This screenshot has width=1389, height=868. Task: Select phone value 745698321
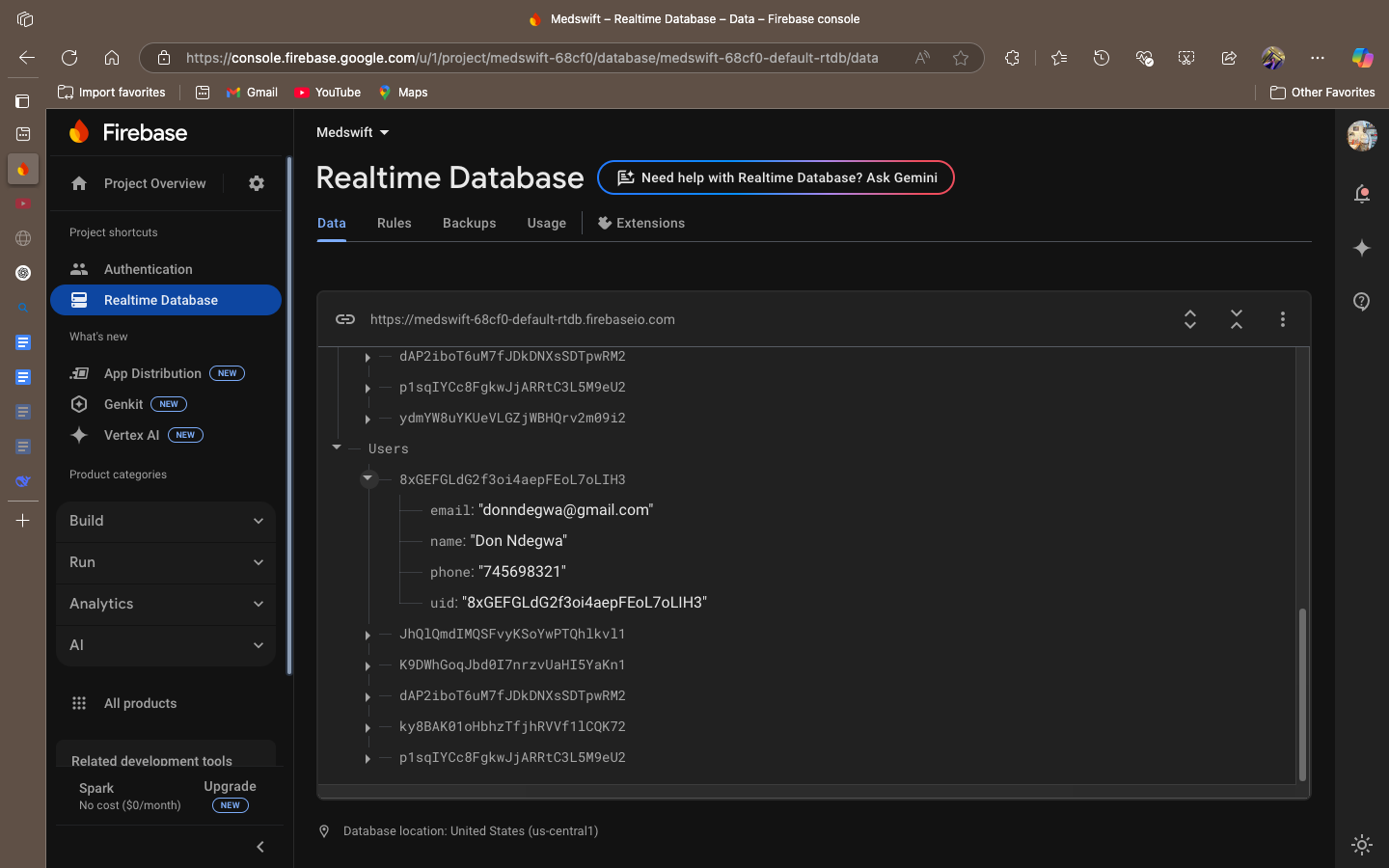coord(522,571)
